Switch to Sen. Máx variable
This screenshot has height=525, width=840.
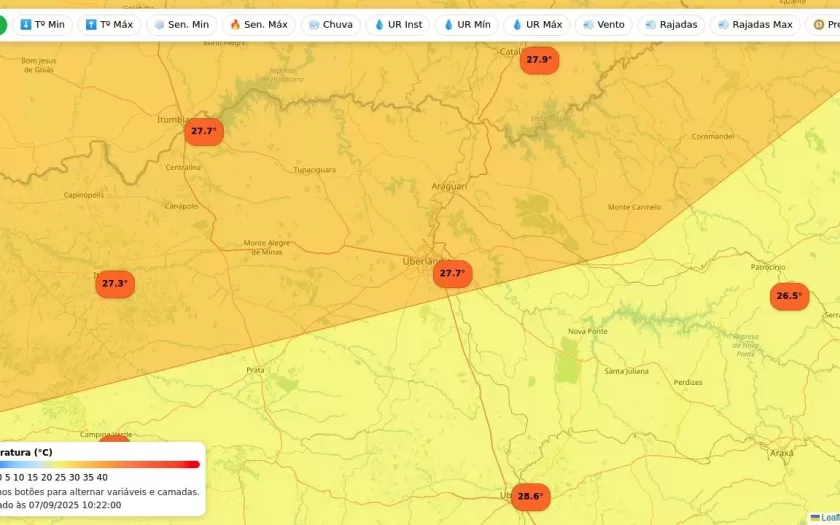(x=258, y=24)
